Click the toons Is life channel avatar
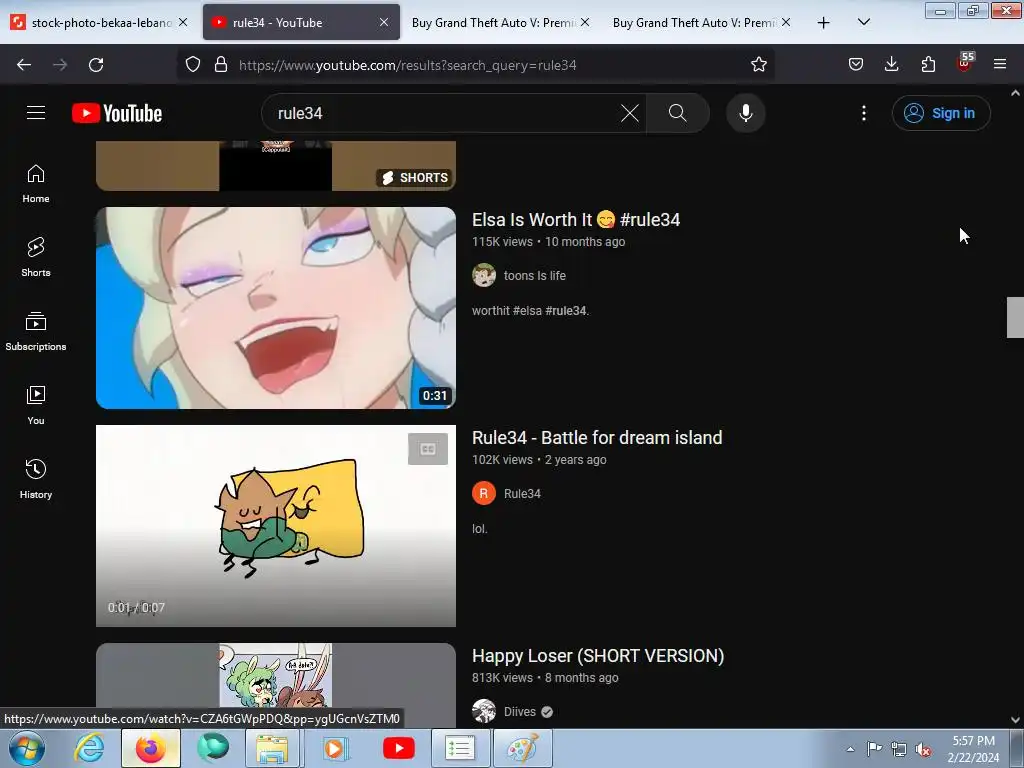Viewport: 1024px width, 768px height. tap(484, 276)
